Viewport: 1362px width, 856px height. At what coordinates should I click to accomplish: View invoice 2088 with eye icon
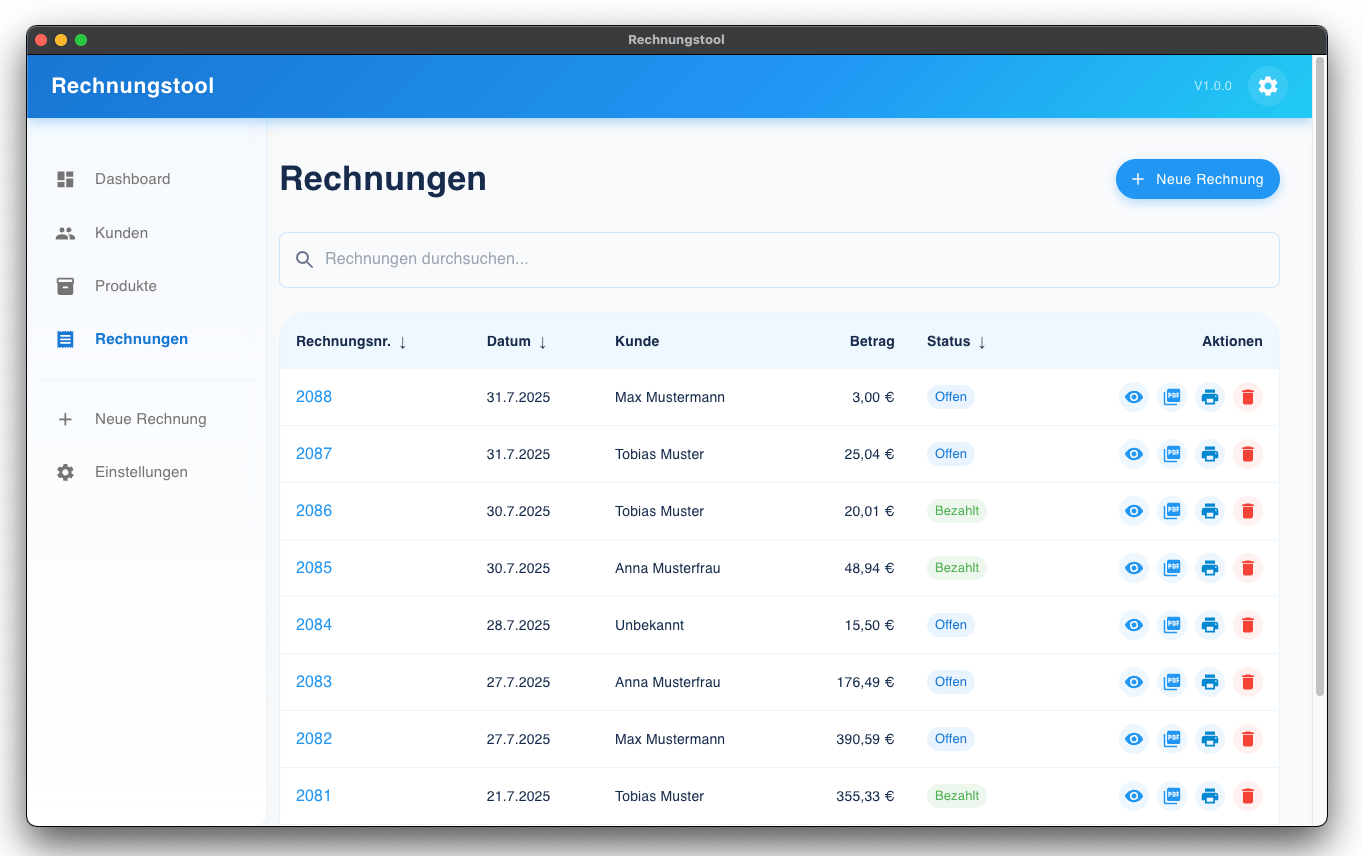1134,397
